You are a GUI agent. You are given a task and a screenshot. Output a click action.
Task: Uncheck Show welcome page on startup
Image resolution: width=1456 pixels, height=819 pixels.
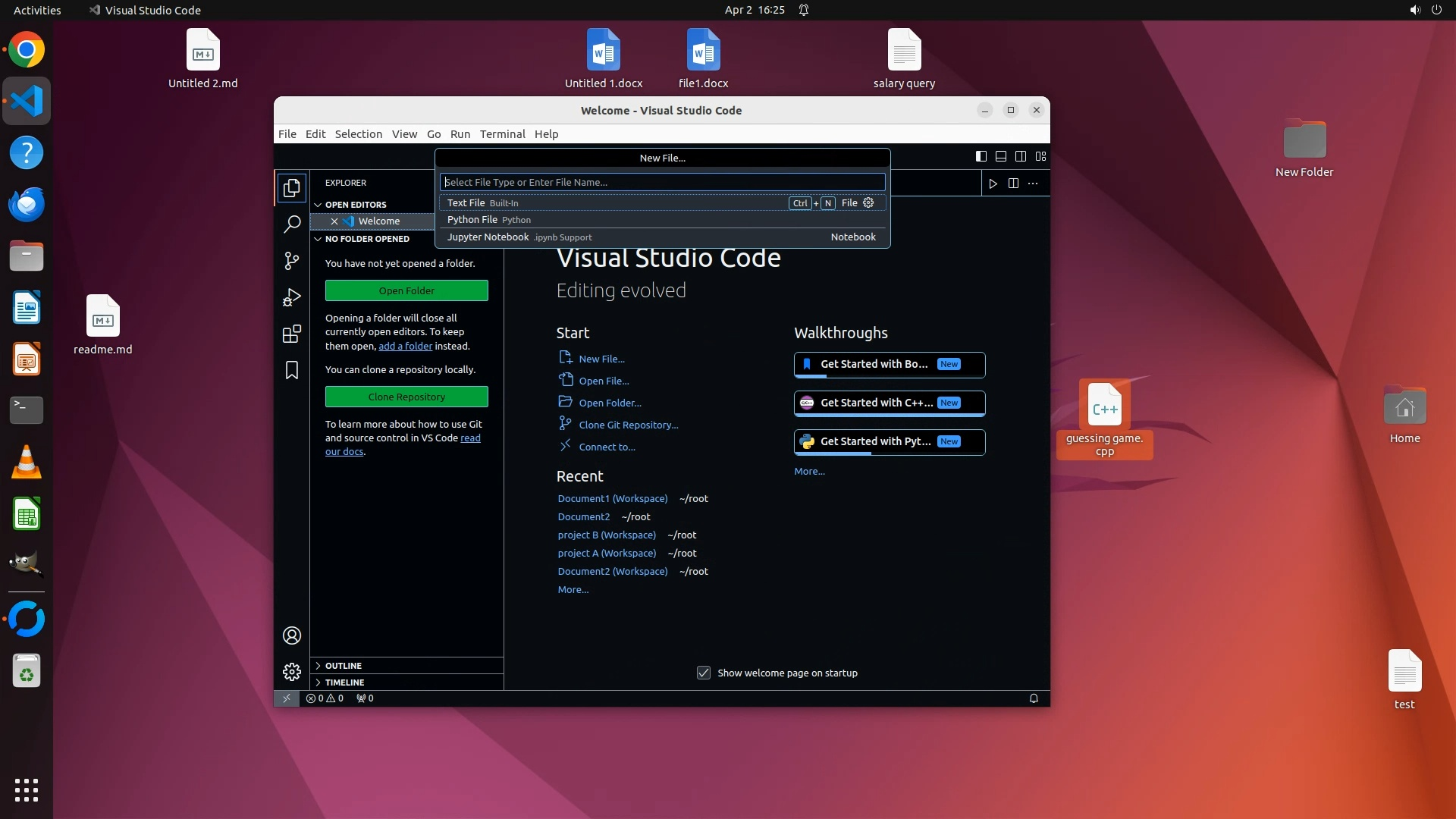[704, 673]
